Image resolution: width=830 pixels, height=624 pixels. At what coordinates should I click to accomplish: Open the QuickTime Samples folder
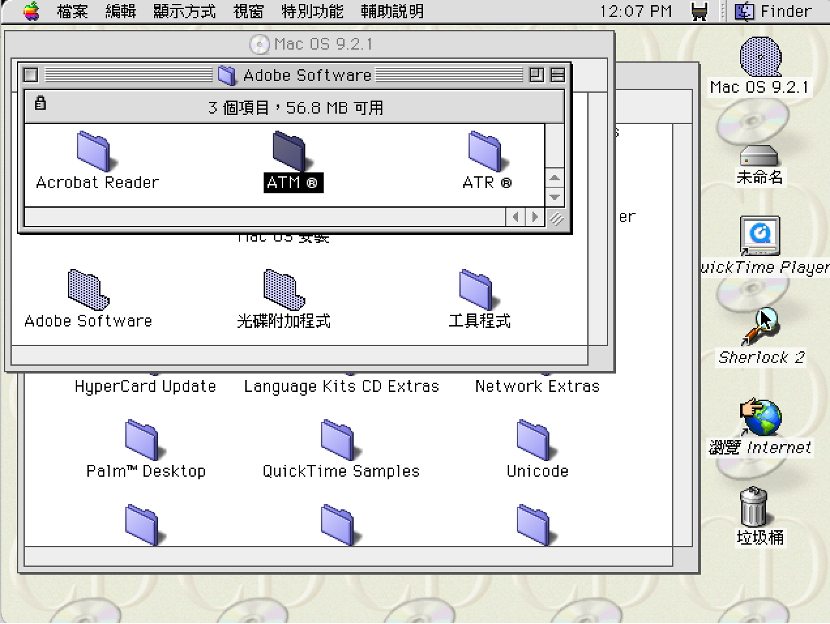pyautogui.click(x=339, y=440)
